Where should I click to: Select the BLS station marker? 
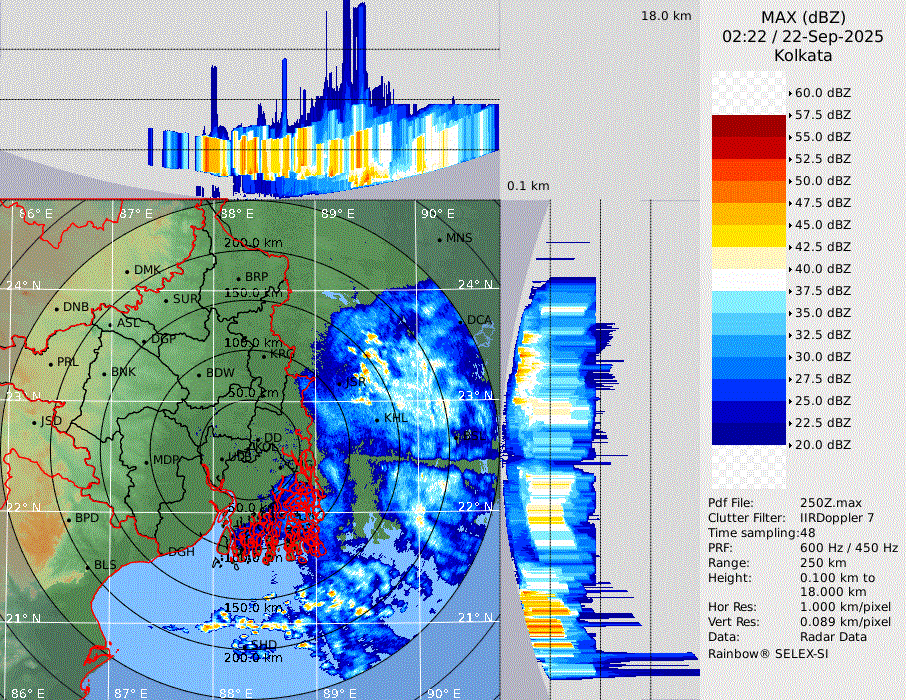pos(87,567)
